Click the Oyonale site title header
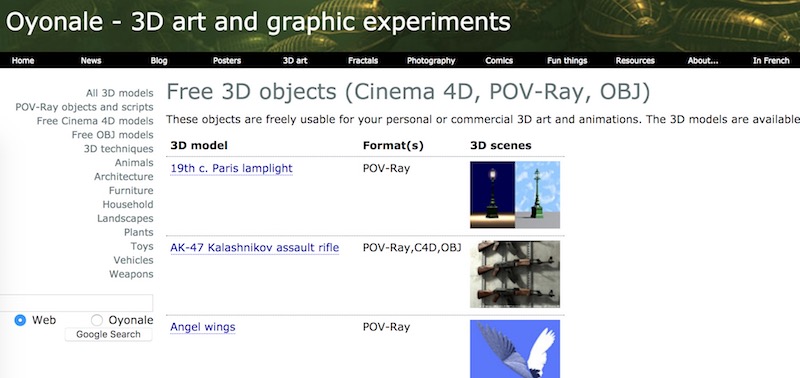Image resolution: width=800 pixels, height=378 pixels. tap(258, 22)
